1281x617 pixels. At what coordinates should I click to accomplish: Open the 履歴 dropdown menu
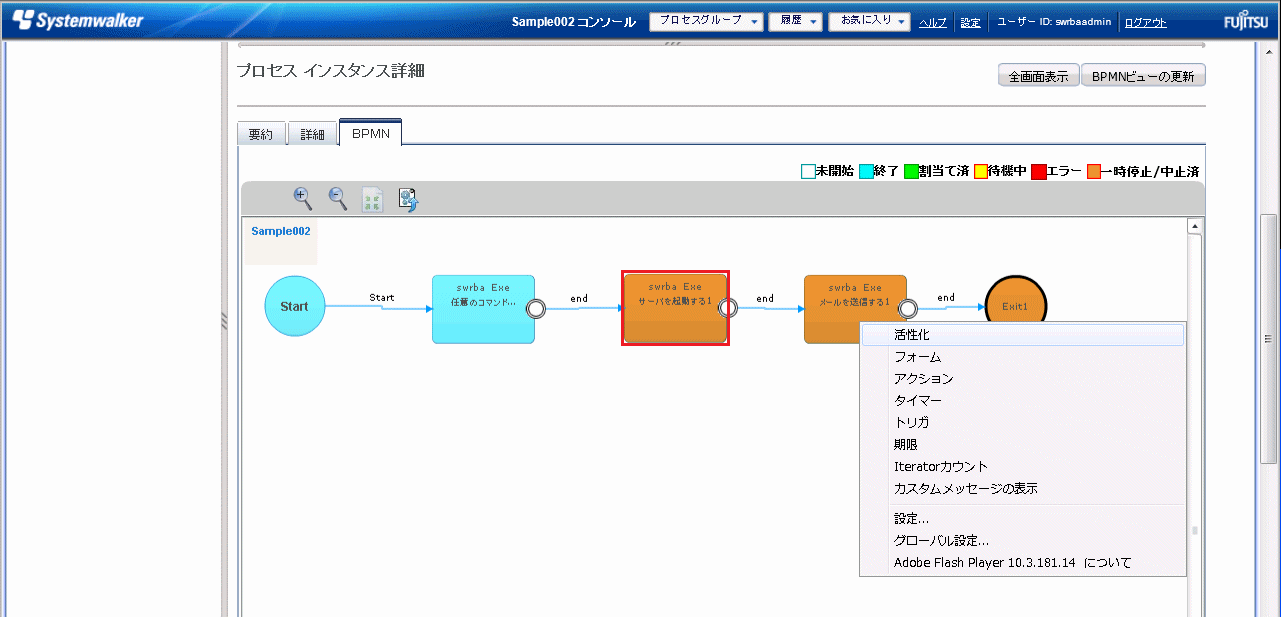[795, 22]
